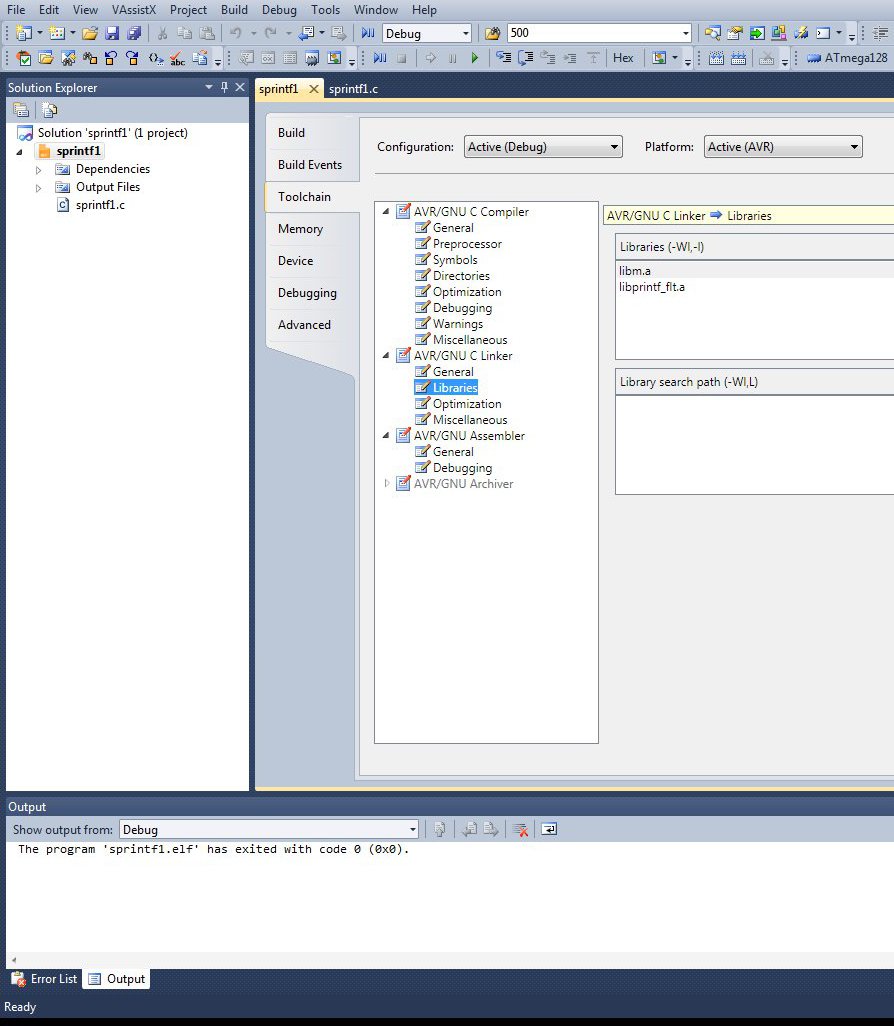Click the Navigate Backward icon
The width and height of the screenshot is (894, 1026).
click(x=306, y=33)
